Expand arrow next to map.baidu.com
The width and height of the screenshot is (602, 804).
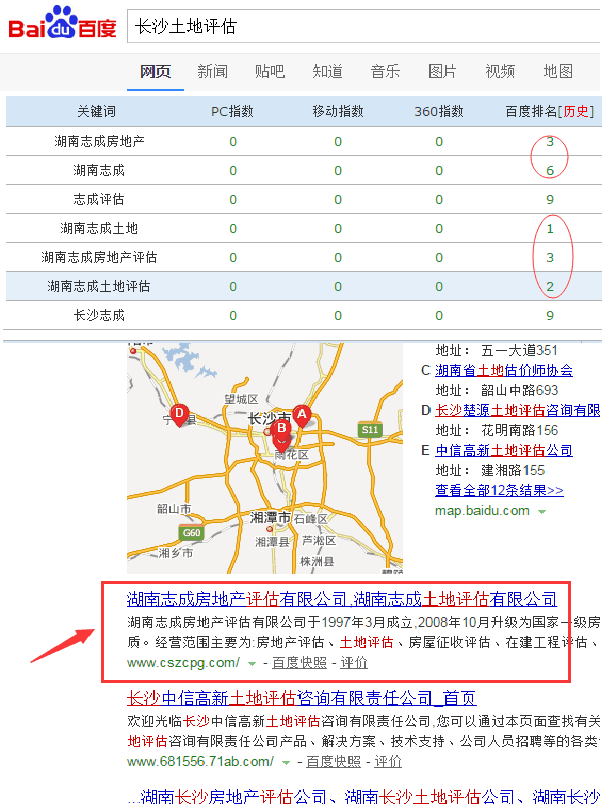[x=542, y=511]
